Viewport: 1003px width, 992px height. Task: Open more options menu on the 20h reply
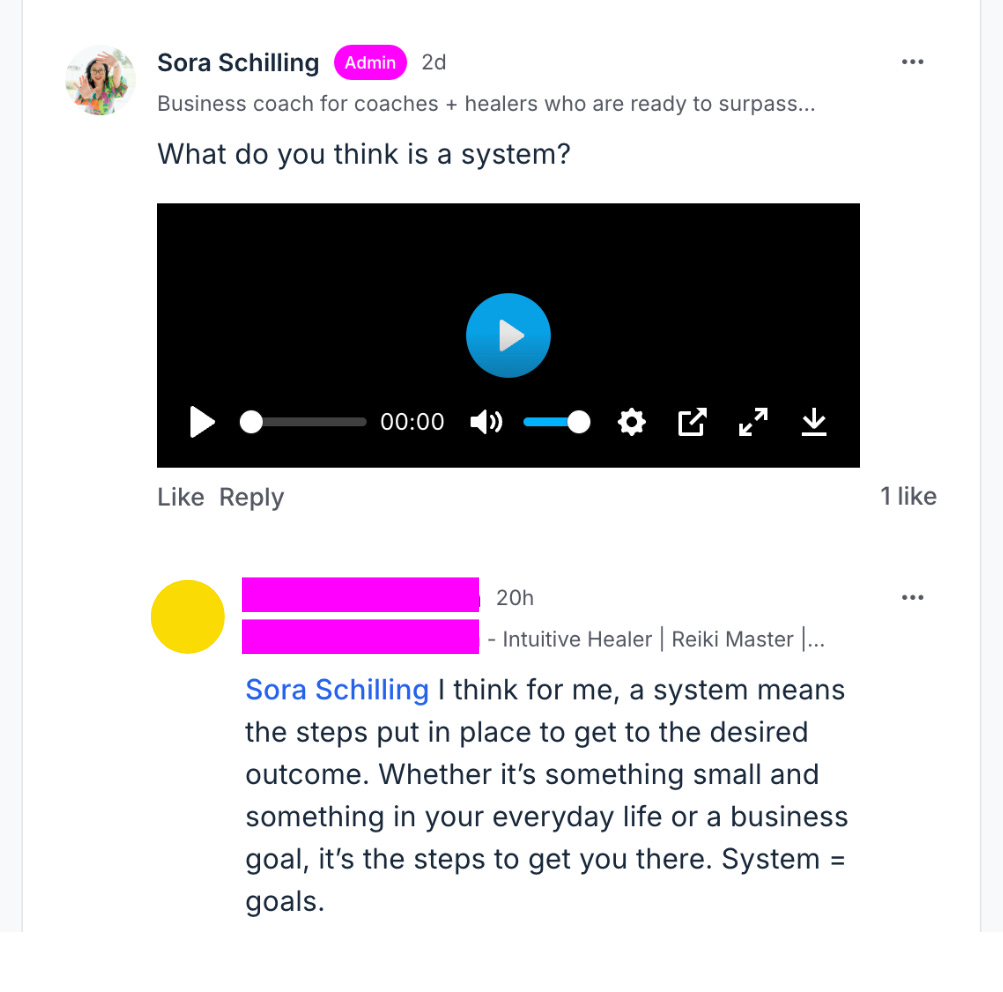(912, 597)
